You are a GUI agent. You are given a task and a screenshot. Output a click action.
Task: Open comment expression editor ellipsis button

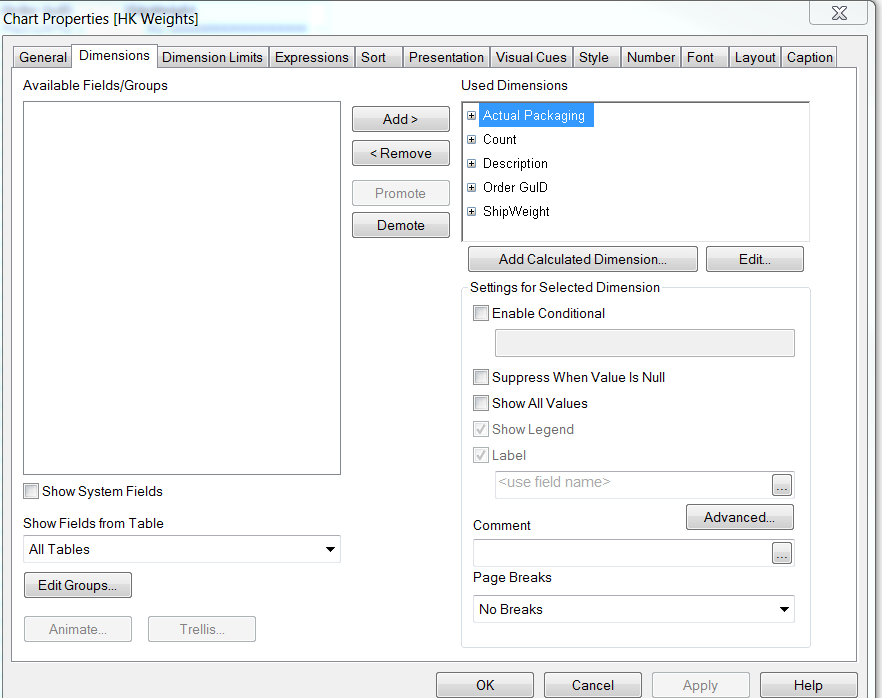[x=782, y=553]
